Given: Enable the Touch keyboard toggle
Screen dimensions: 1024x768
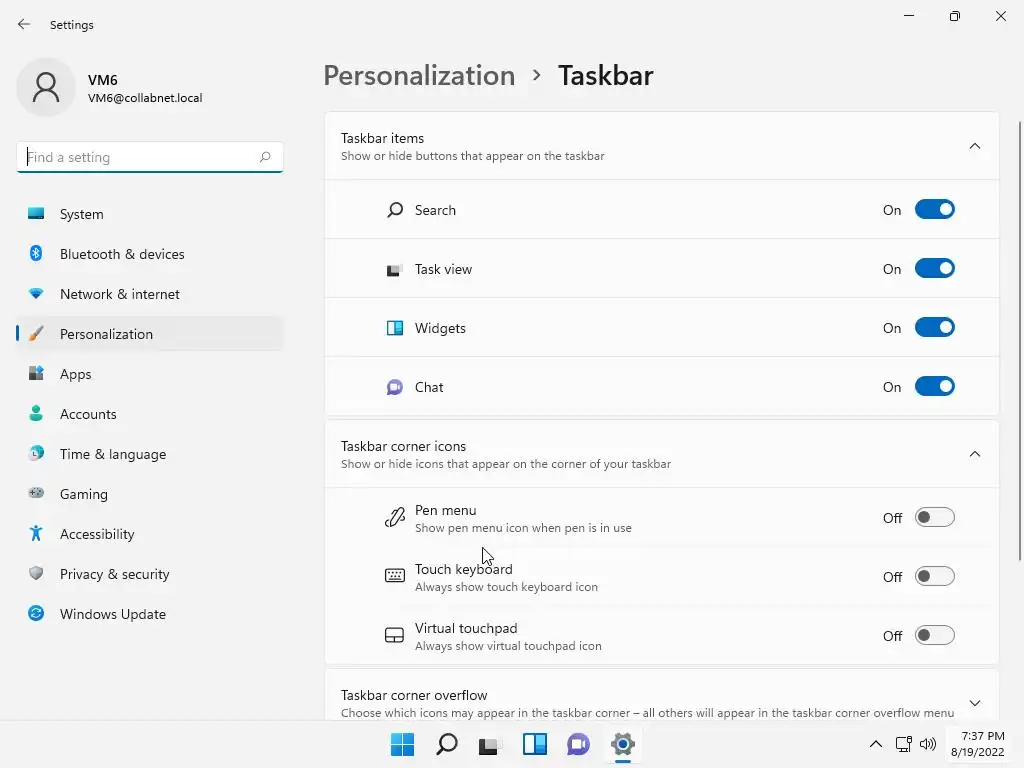Looking at the screenshot, I should pyautogui.click(x=935, y=576).
